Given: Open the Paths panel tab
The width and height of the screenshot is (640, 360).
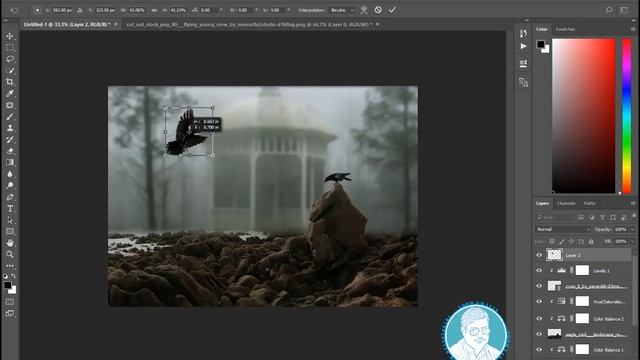Looking at the screenshot, I should pos(589,203).
